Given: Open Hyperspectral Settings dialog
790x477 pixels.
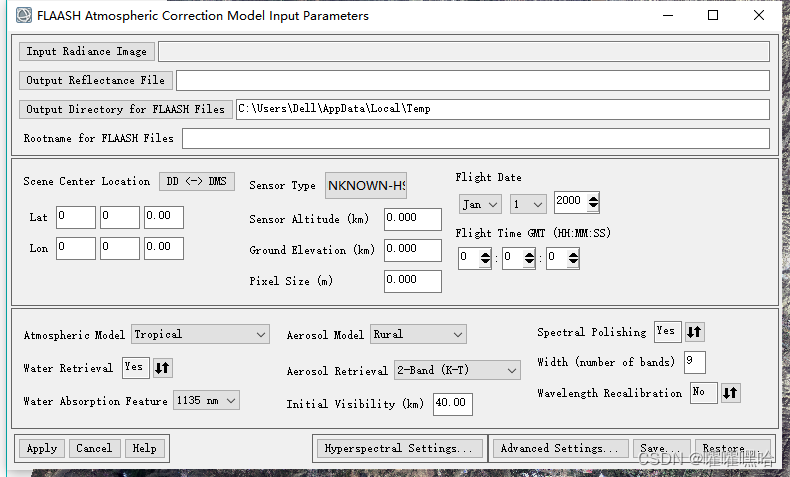Looking at the screenshot, I should coord(399,448).
